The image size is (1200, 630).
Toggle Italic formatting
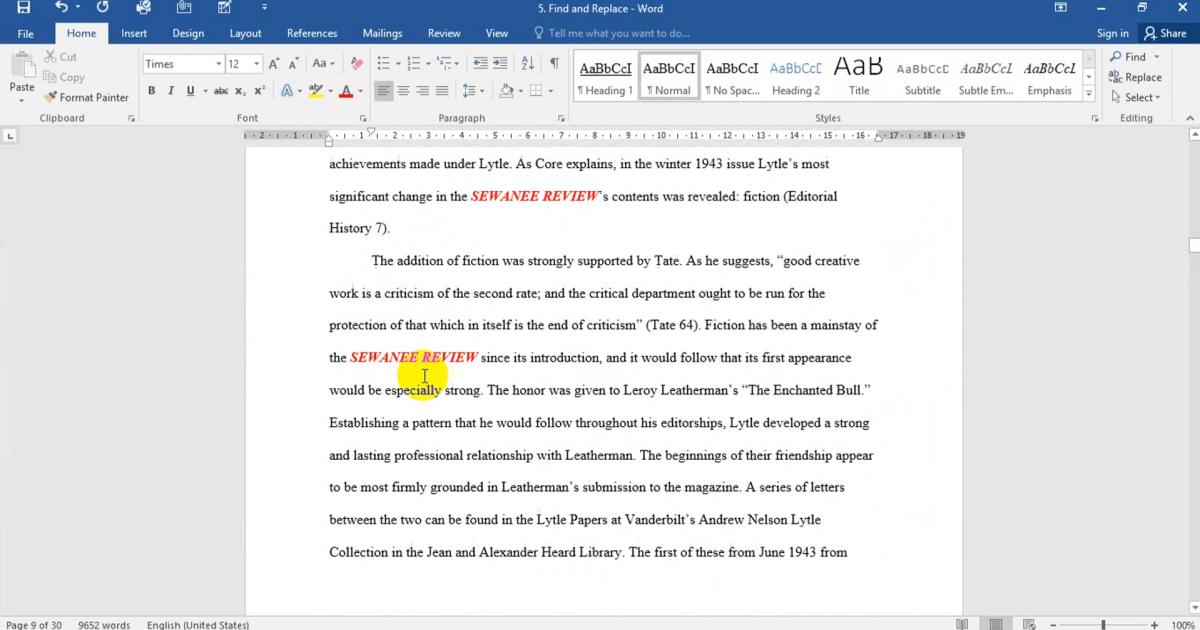(x=171, y=91)
